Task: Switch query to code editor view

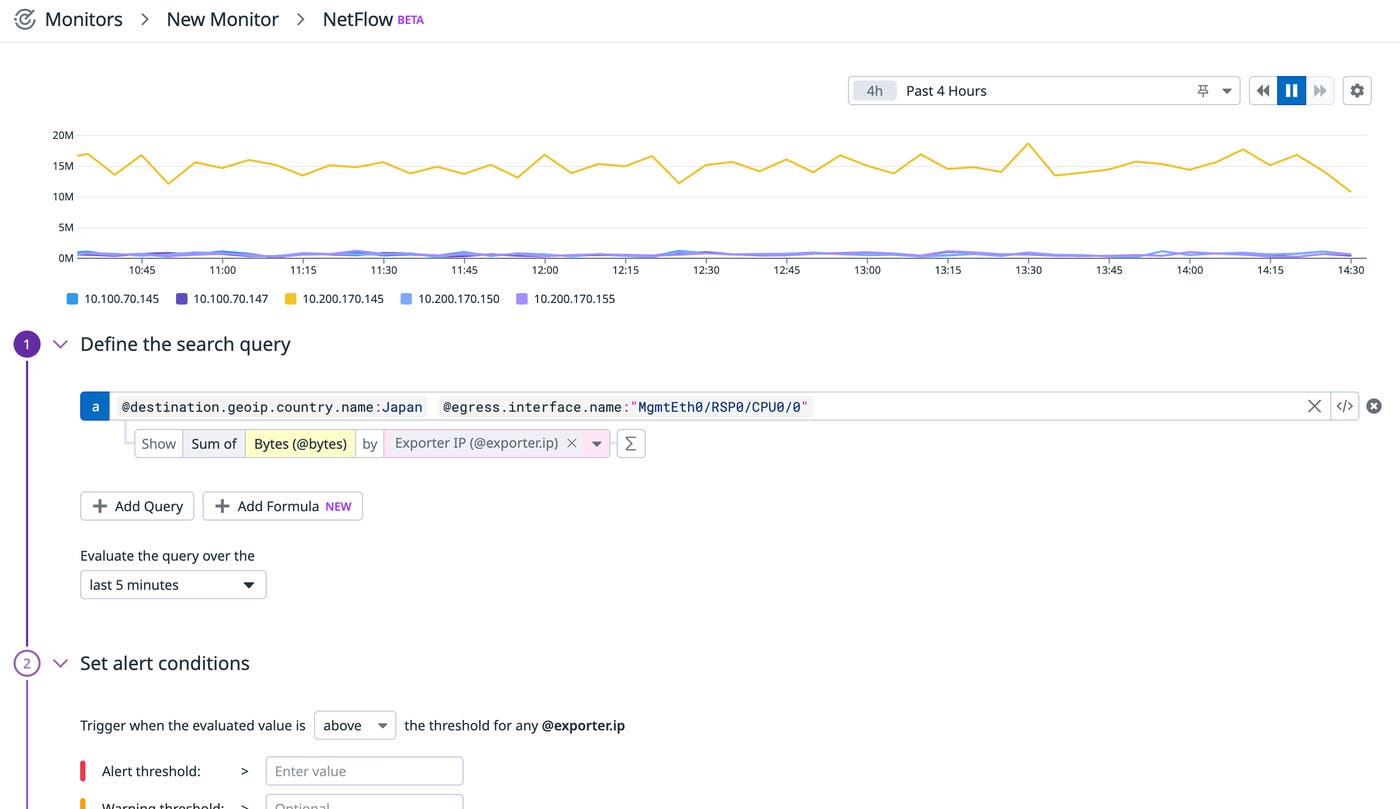Action: point(1344,406)
